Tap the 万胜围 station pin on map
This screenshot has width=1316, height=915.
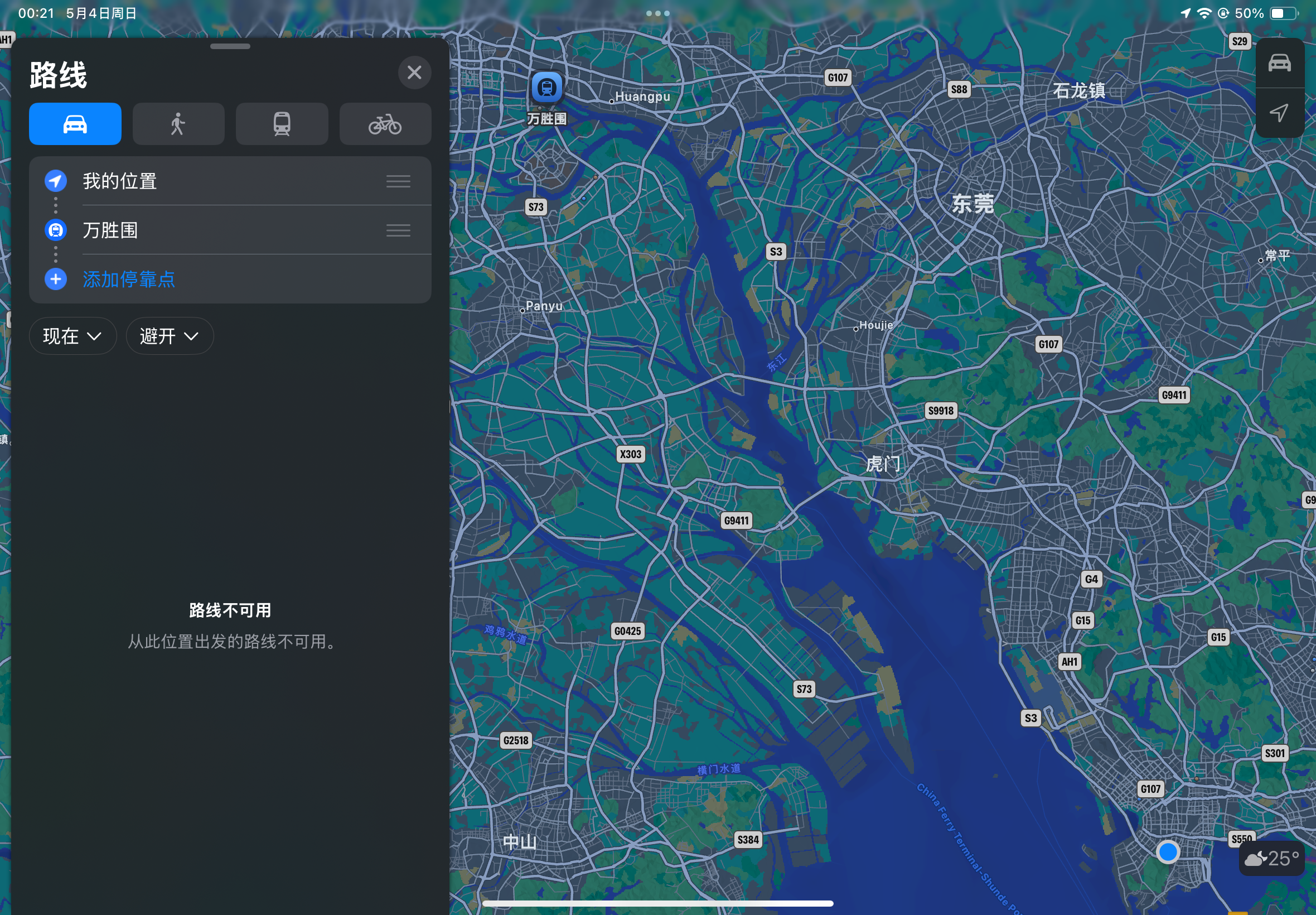click(546, 88)
